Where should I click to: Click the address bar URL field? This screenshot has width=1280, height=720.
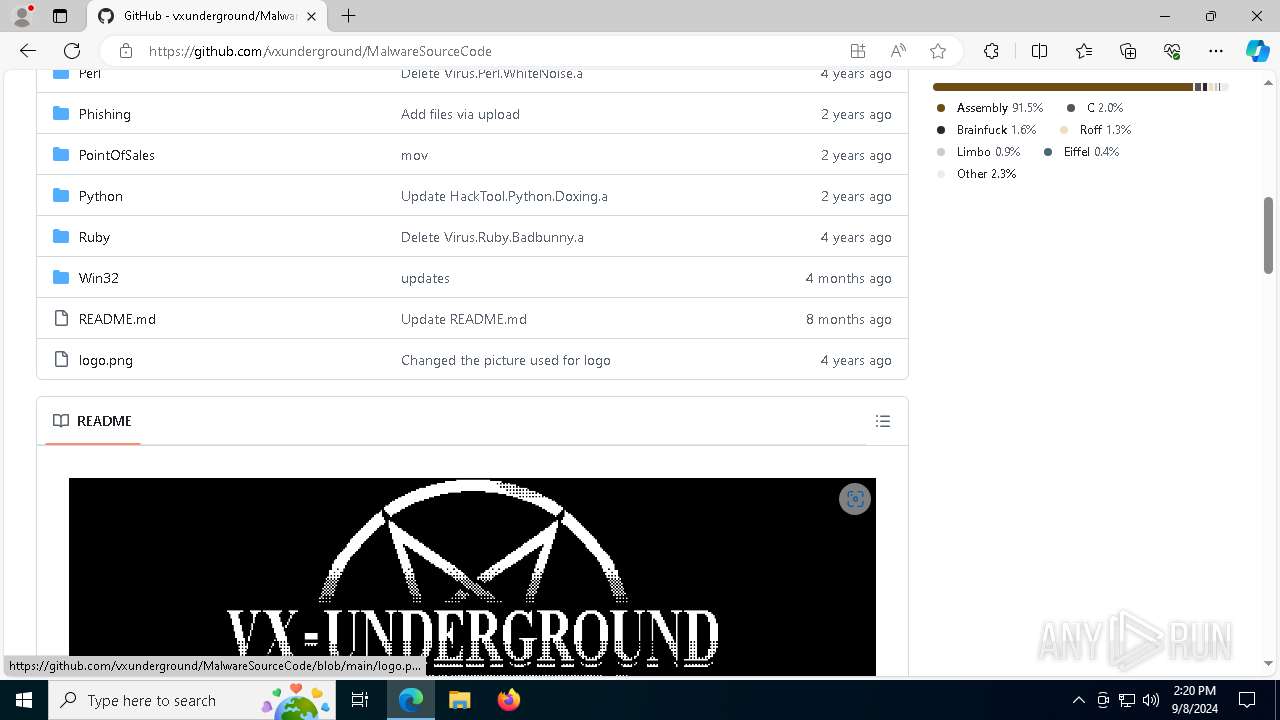click(490, 51)
